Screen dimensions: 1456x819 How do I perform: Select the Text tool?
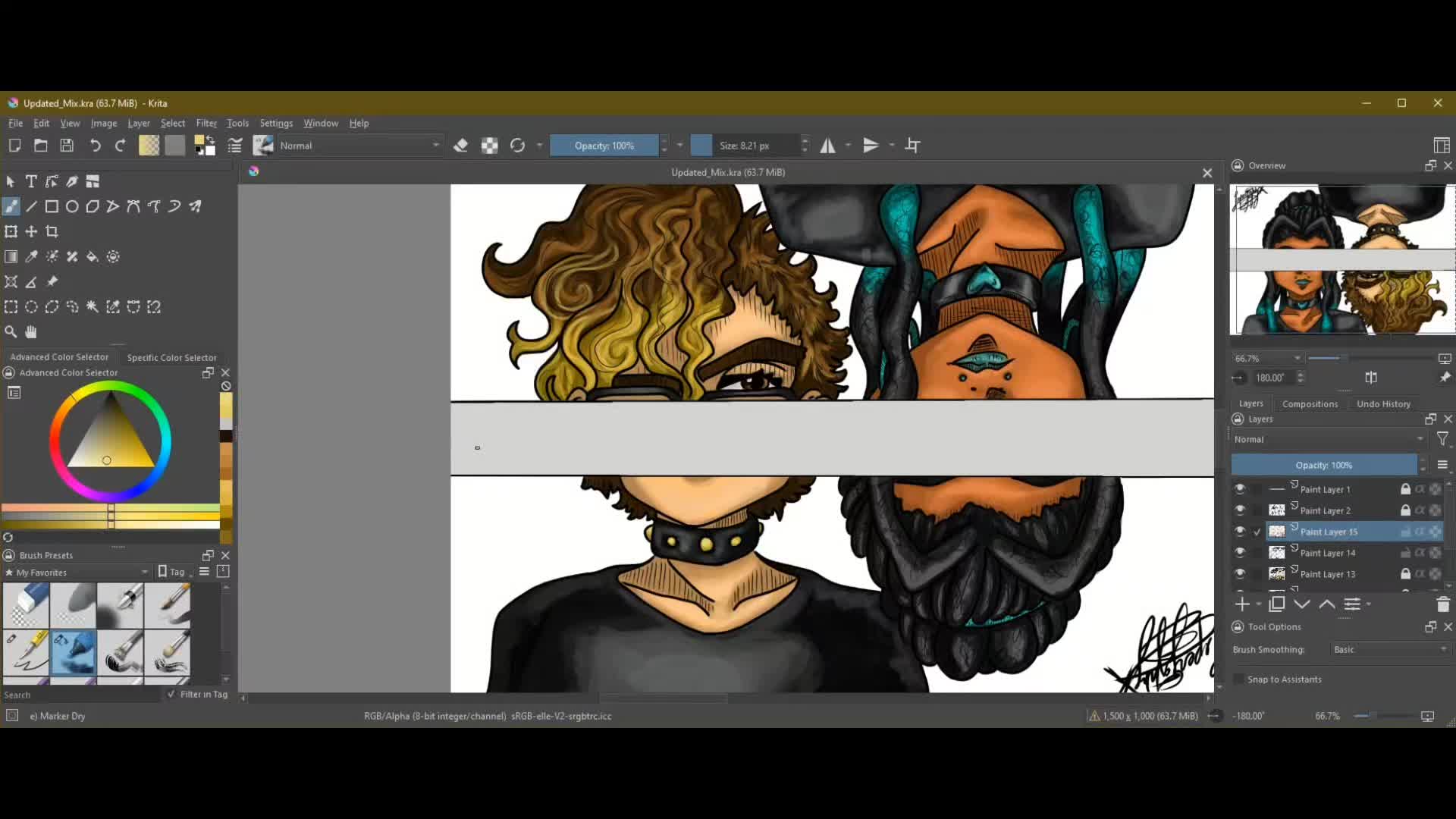point(31,181)
